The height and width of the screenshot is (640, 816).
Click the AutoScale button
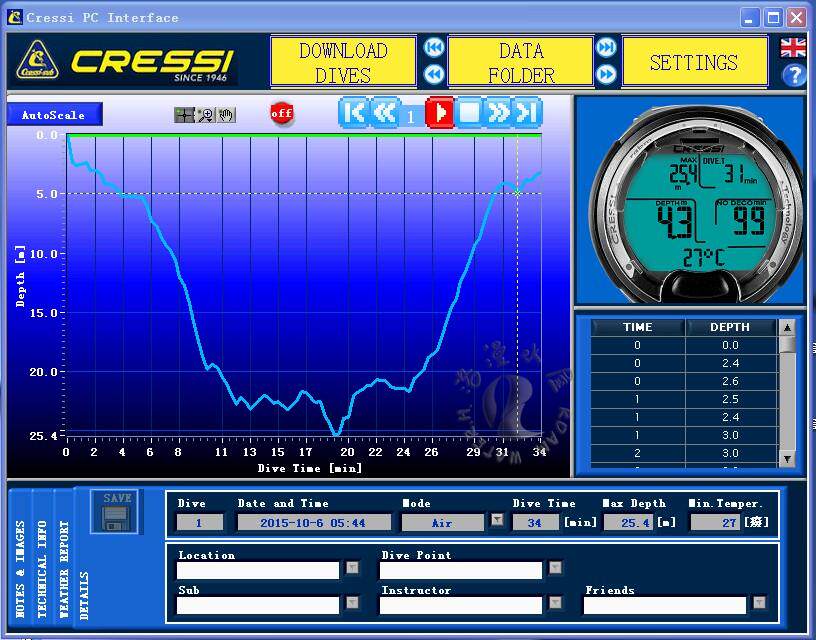tap(54, 114)
